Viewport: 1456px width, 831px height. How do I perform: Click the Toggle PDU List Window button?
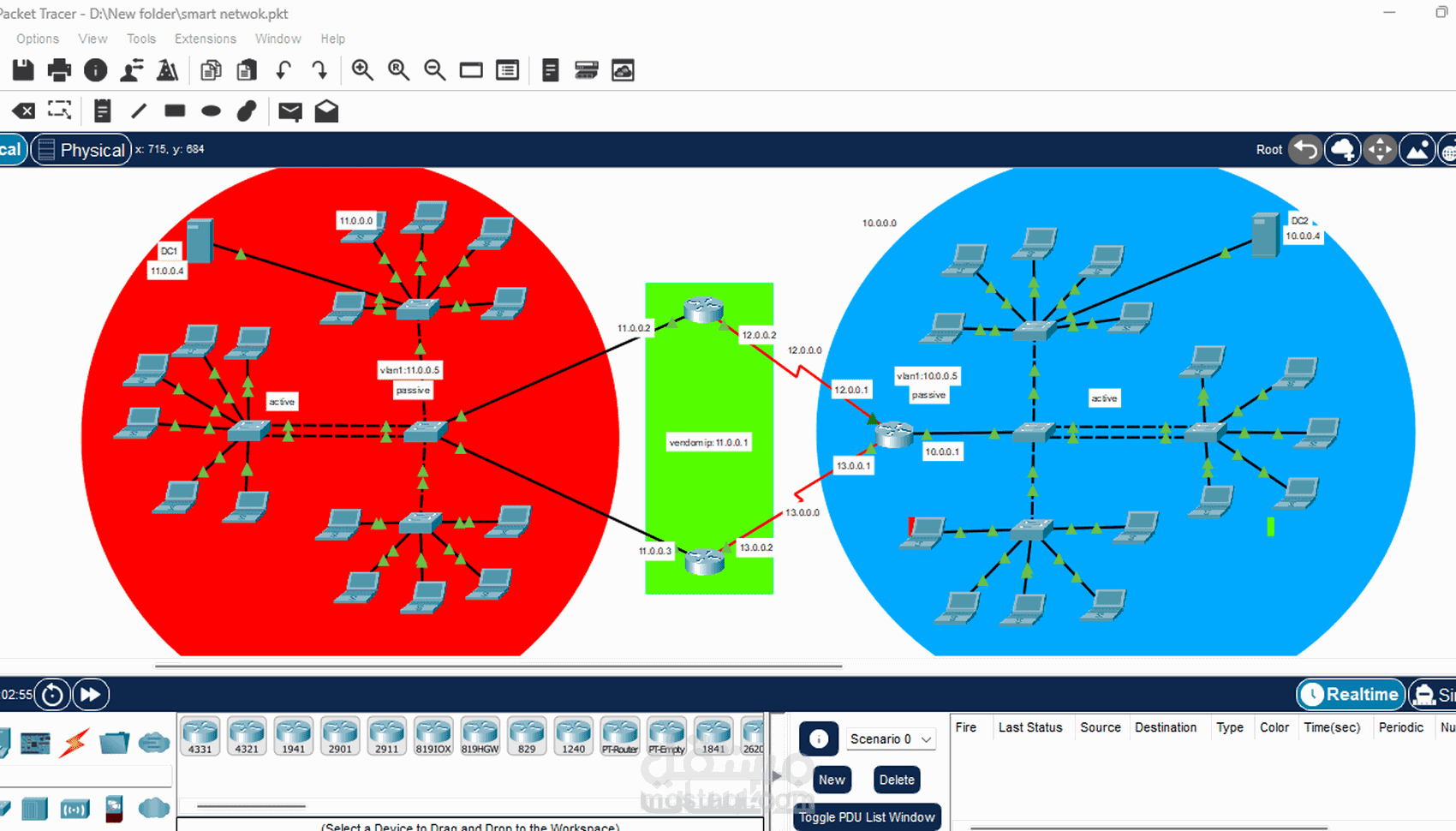(867, 817)
